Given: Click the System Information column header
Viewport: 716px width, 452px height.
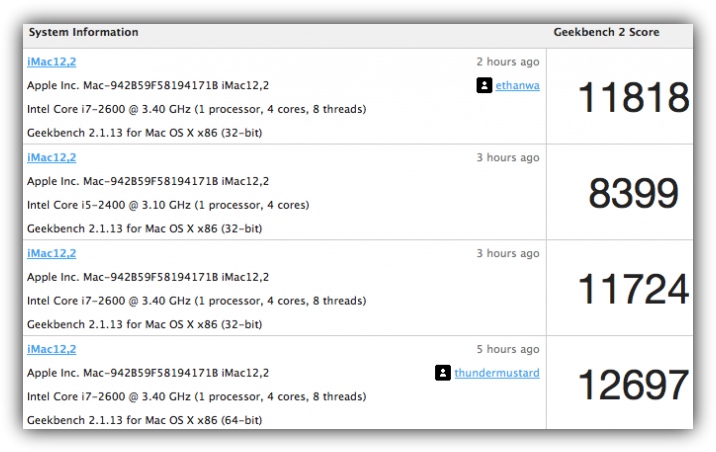Looking at the screenshot, I should (84, 32).
